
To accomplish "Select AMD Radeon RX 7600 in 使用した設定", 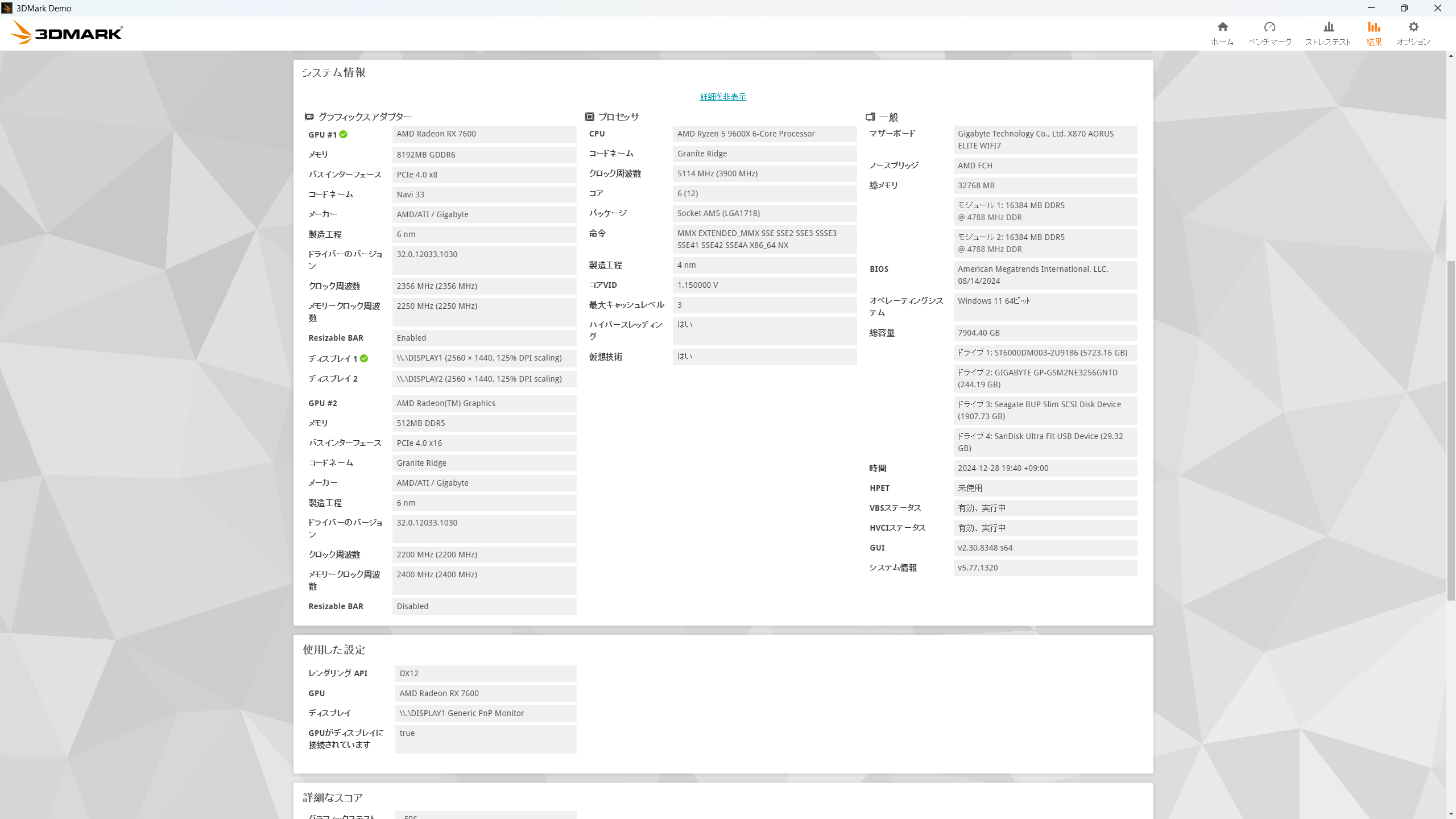I will (x=486, y=693).
